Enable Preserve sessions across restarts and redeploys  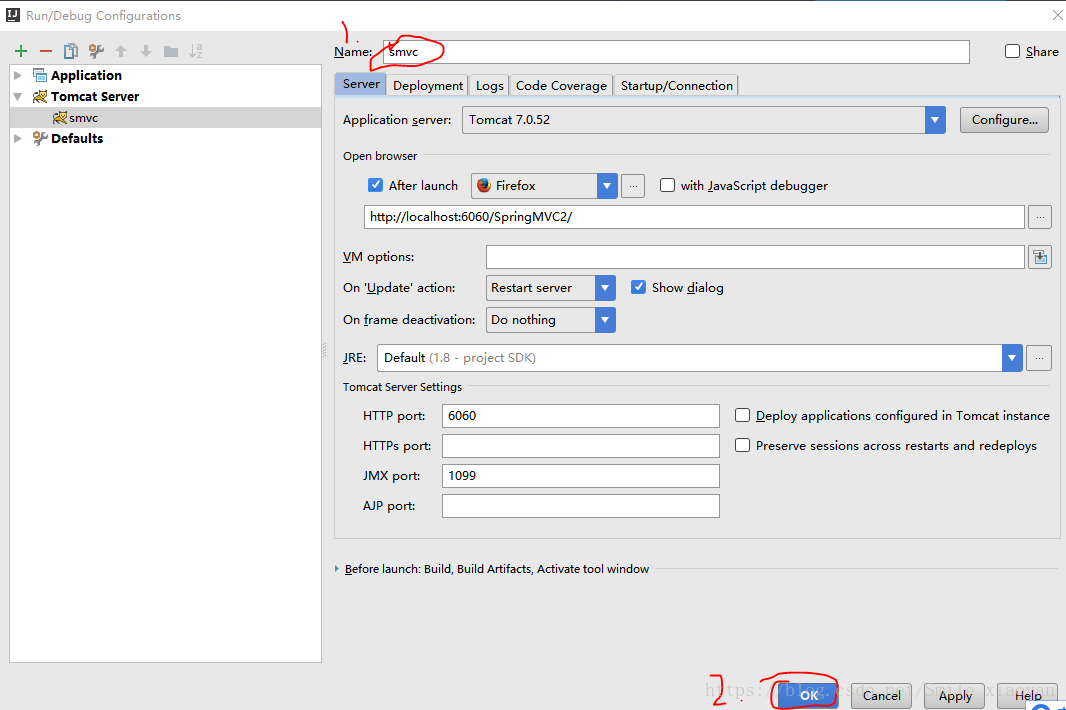[742, 445]
